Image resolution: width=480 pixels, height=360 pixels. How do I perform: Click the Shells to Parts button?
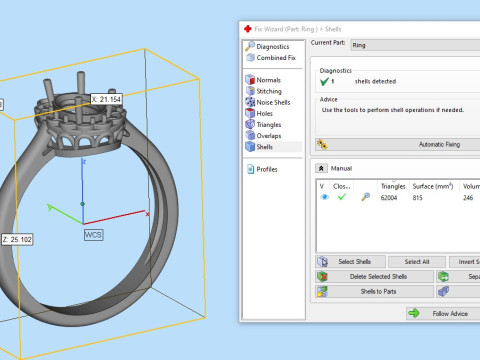pyautogui.click(x=375, y=291)
